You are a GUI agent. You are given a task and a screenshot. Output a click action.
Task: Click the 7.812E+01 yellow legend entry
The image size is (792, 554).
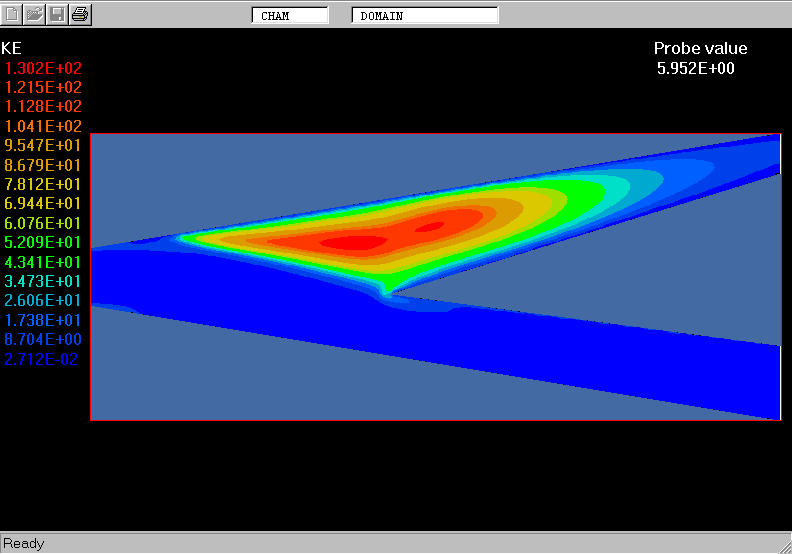click(x=44, y=184)
